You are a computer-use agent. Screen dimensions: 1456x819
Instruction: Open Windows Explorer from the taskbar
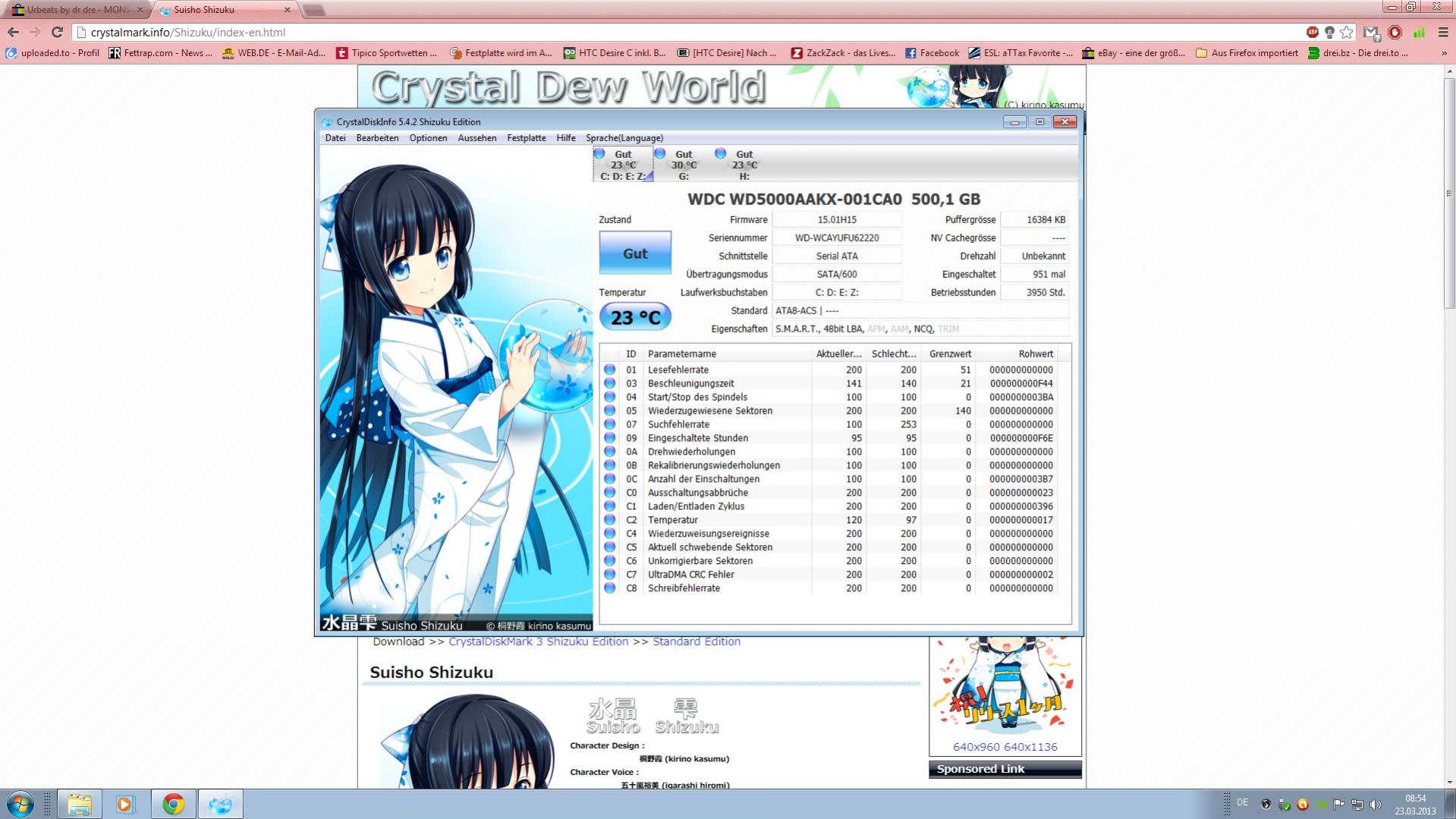(79, 804)
